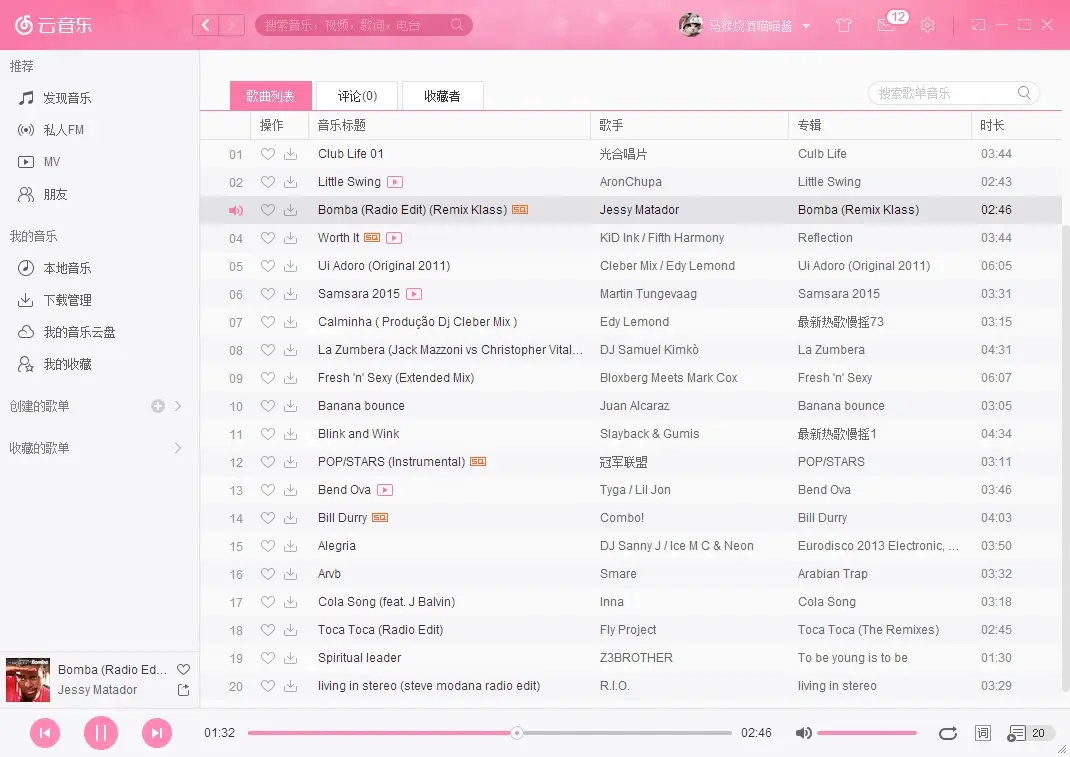This screenshot has height=757, width=1070.
Task: Play the MV for Little Swing
Action: pos(395,182)
